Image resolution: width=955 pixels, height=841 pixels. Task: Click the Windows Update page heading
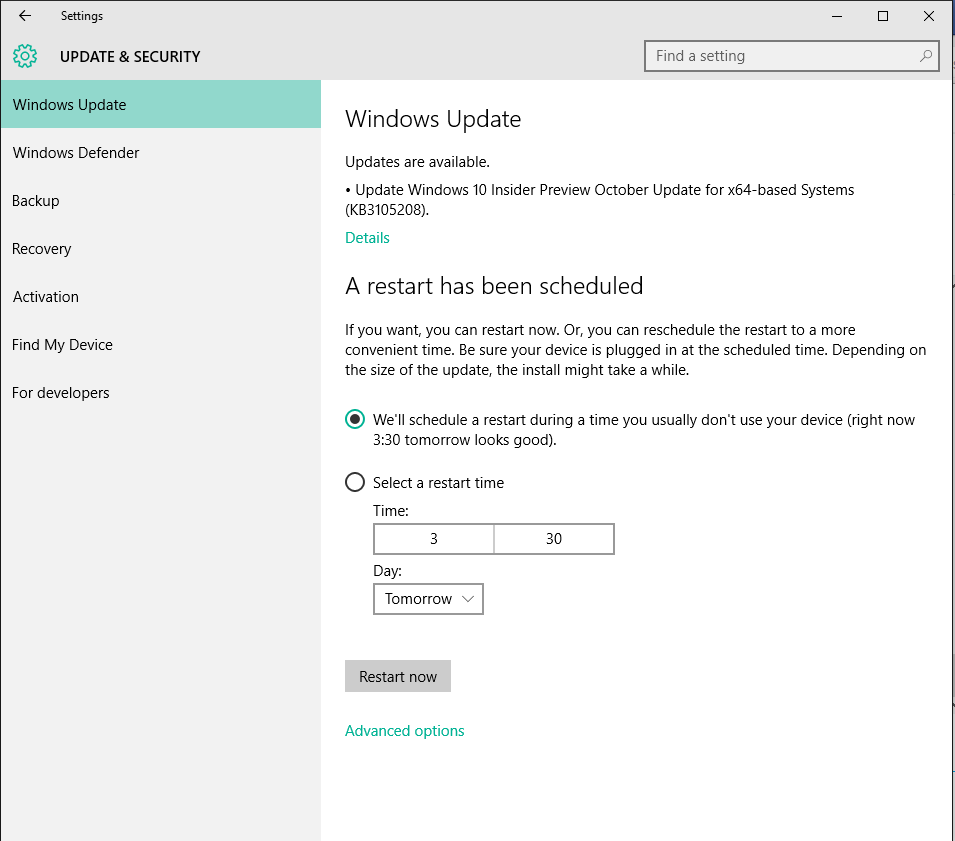pos(433,119)
